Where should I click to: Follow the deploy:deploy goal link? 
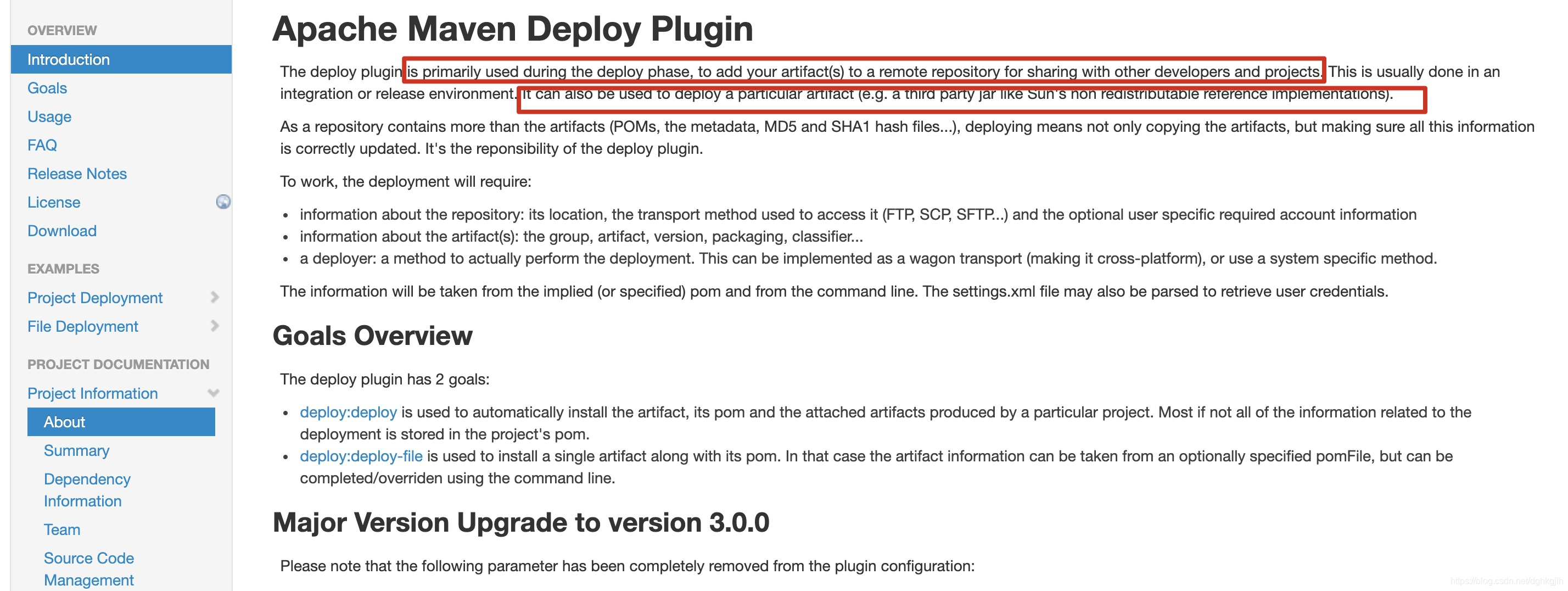tap(348, 412)
